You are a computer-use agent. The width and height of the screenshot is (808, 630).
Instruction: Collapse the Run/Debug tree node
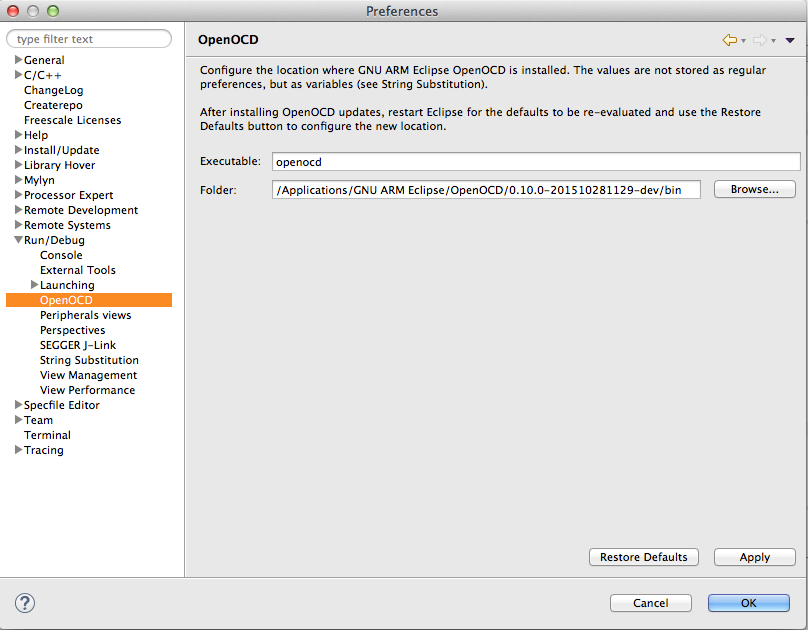pos(18,240)
